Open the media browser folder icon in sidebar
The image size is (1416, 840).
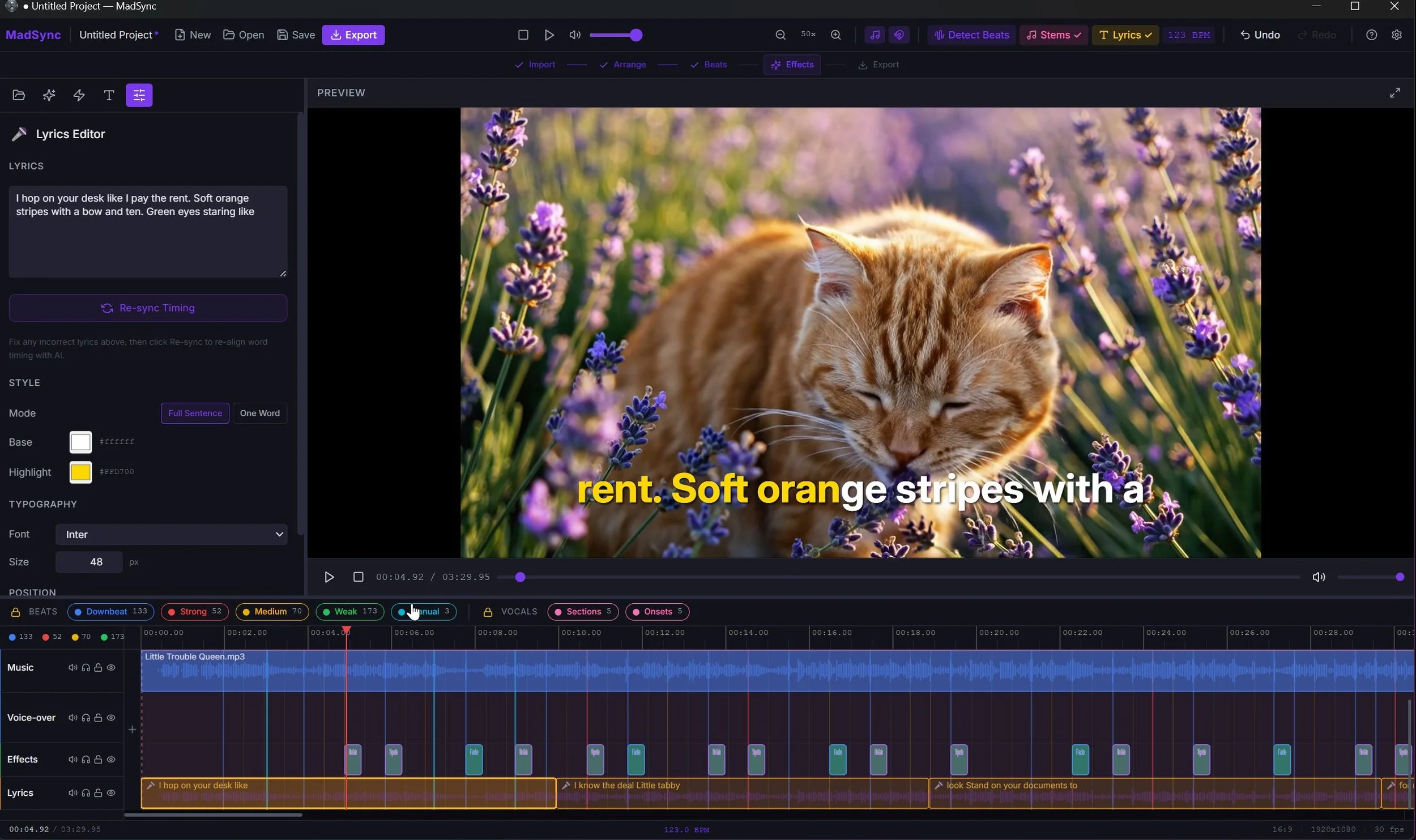[19, 95]
